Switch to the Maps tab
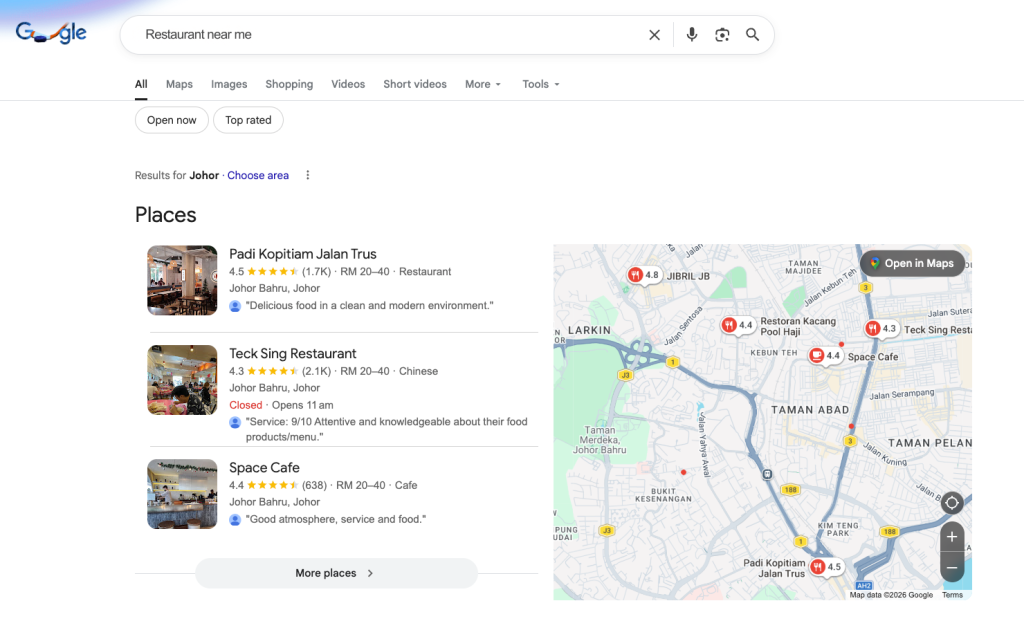1024x621 pixels. (x=179, y=84)
